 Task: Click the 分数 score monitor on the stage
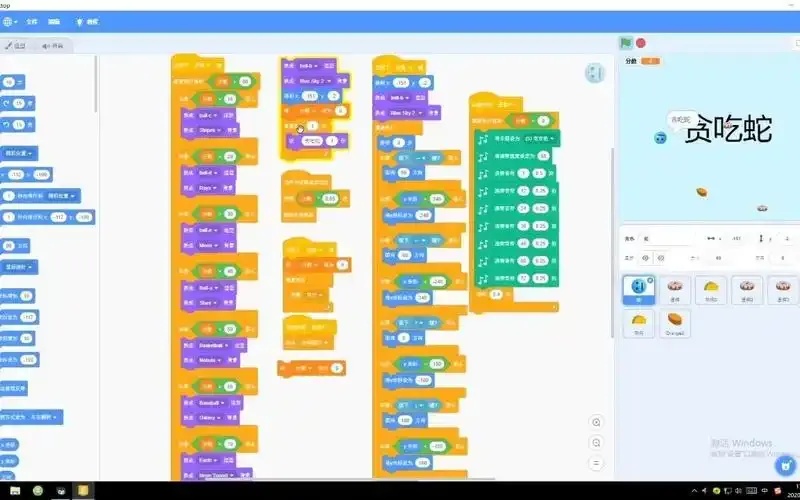[x=642, y=61]
